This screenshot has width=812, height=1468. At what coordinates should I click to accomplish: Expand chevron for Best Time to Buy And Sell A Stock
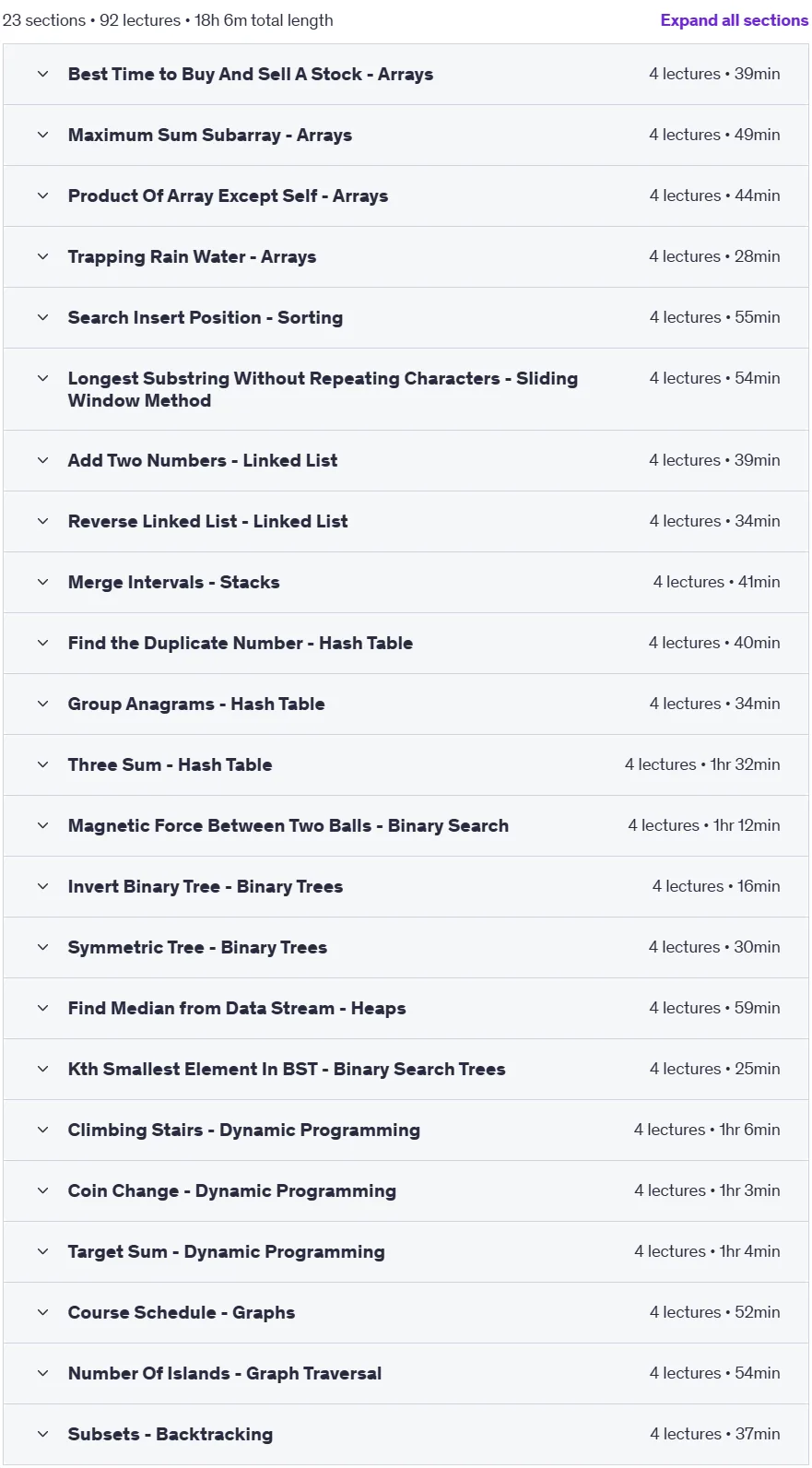[42, 74]
